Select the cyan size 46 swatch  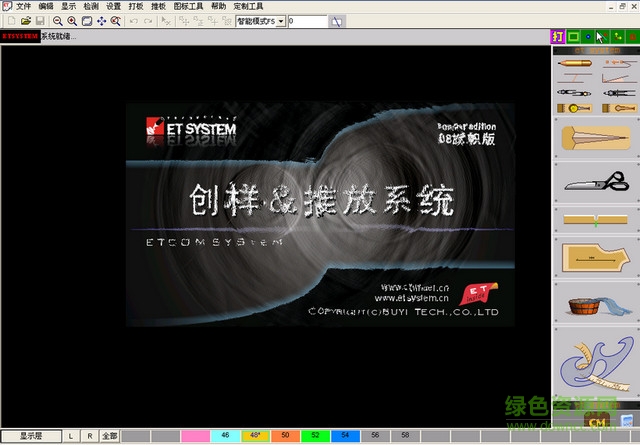tap(226, 436)
